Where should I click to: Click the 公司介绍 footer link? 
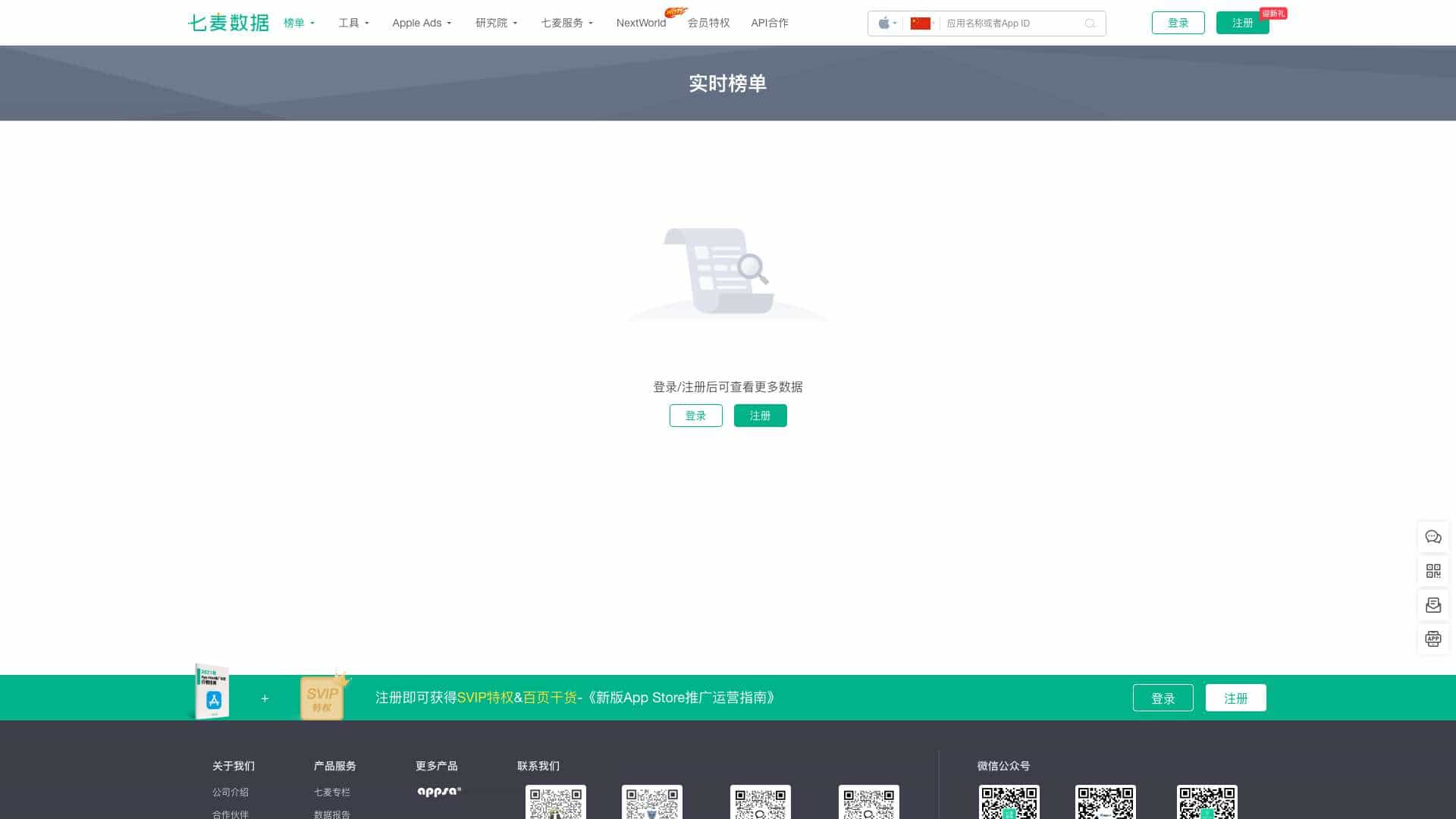point(231,792)
